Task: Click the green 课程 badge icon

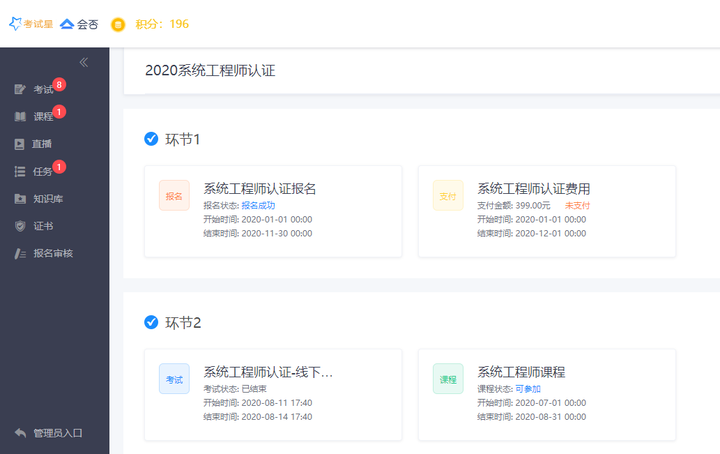Action: click(x=448, y=379)
